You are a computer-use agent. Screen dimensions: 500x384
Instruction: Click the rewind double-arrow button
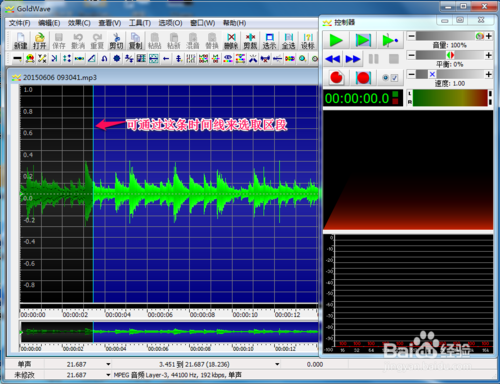tap(332, 59)
